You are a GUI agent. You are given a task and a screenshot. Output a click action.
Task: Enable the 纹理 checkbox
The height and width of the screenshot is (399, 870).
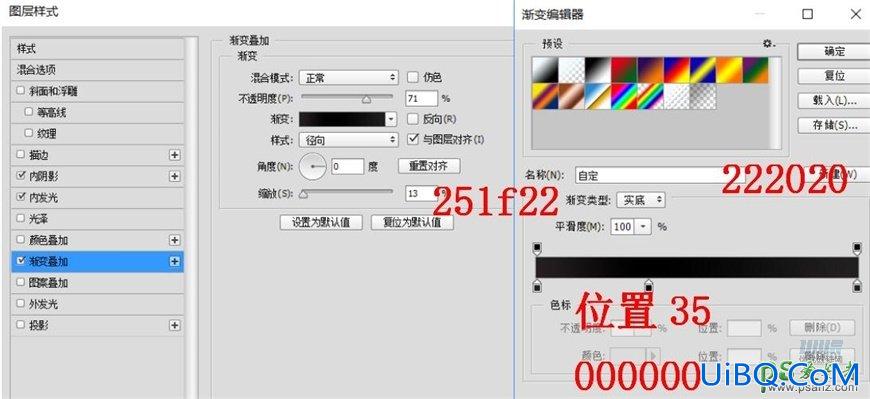coord(29,133)
